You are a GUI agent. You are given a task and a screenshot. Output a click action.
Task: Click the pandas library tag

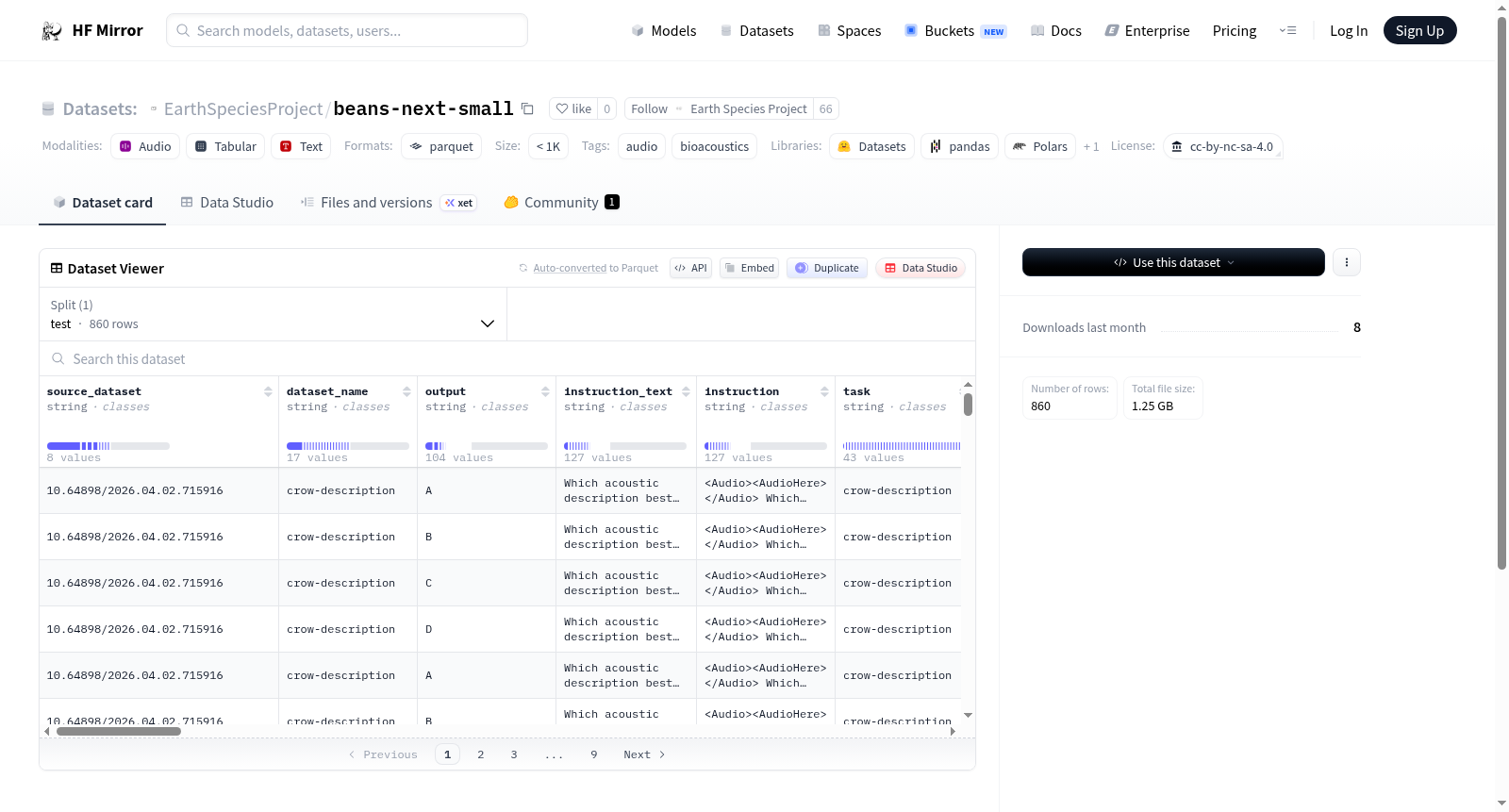click(959, 146)
